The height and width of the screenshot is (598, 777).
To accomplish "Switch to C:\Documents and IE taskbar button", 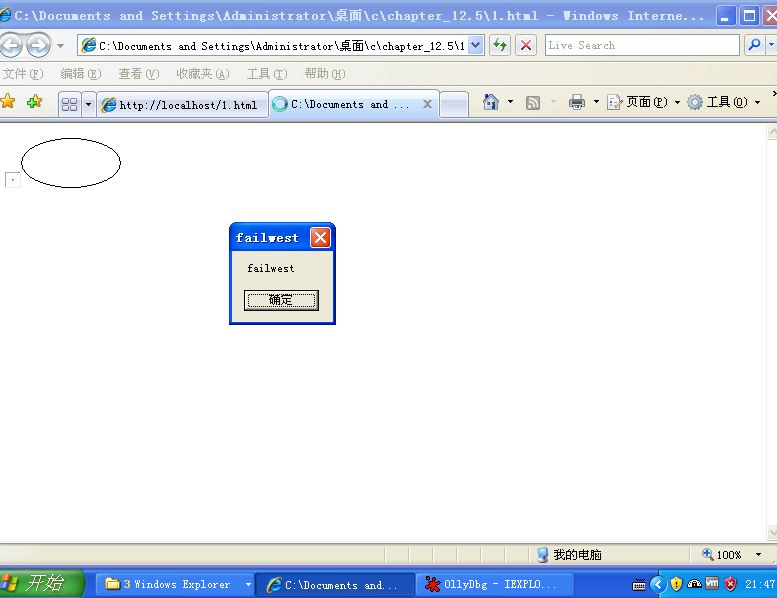I will [x=334, y=585].
